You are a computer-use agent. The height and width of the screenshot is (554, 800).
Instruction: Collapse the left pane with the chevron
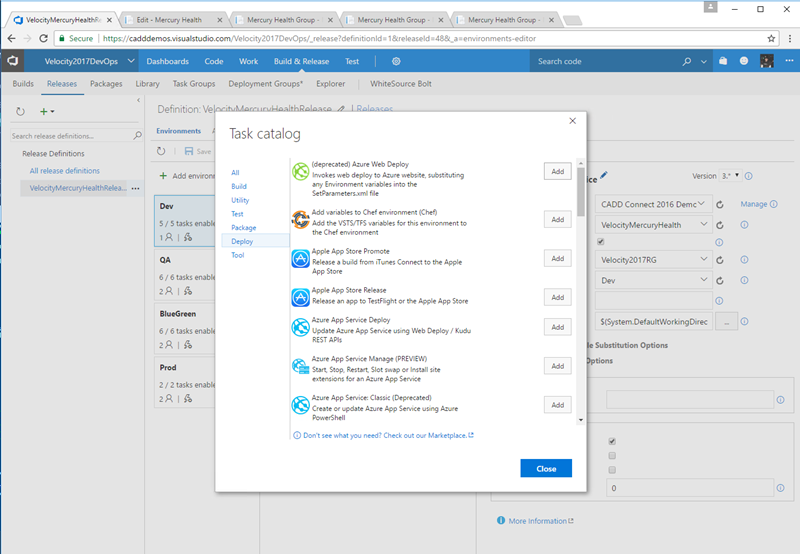pos(138,100)
